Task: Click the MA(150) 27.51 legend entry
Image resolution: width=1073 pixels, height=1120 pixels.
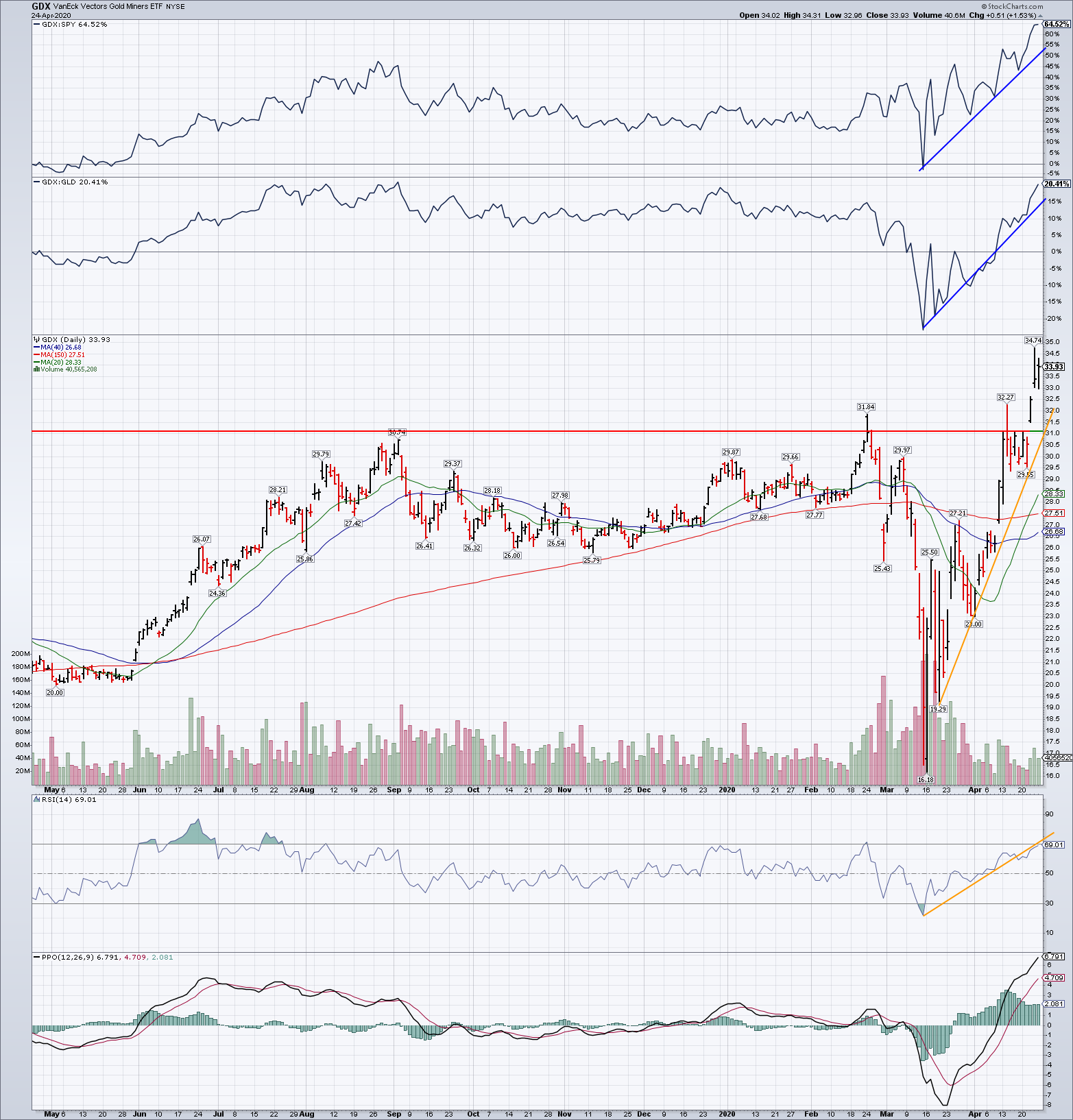Action: [x=62, y=355]
